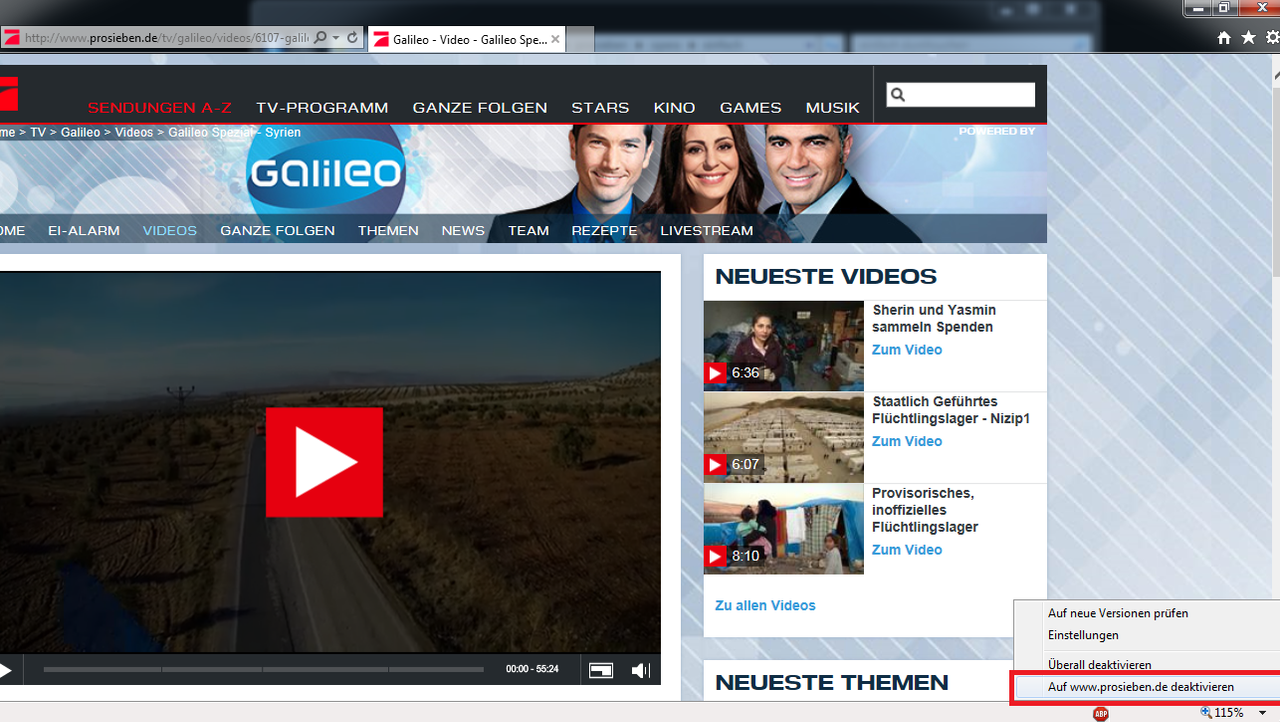The height and width of the screenshot is (722, 1280).
Task: Click the magnifier icon in the address bar
Action: tap(320, 38)
